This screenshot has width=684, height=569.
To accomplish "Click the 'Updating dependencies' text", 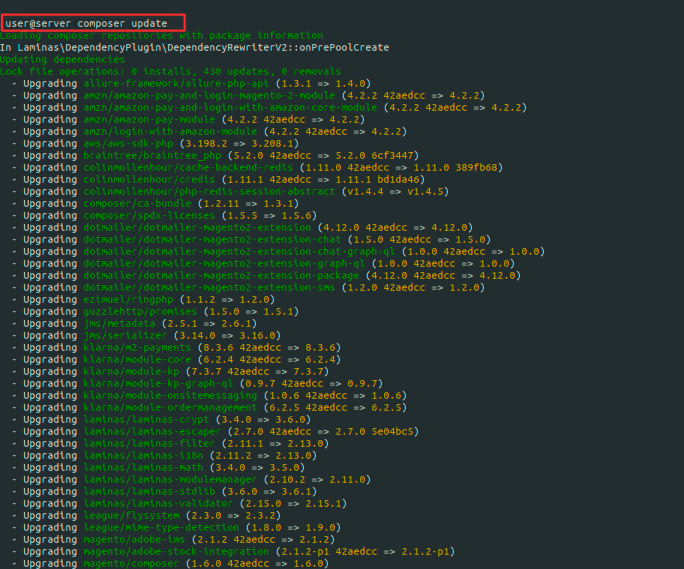I will [62, 59].
